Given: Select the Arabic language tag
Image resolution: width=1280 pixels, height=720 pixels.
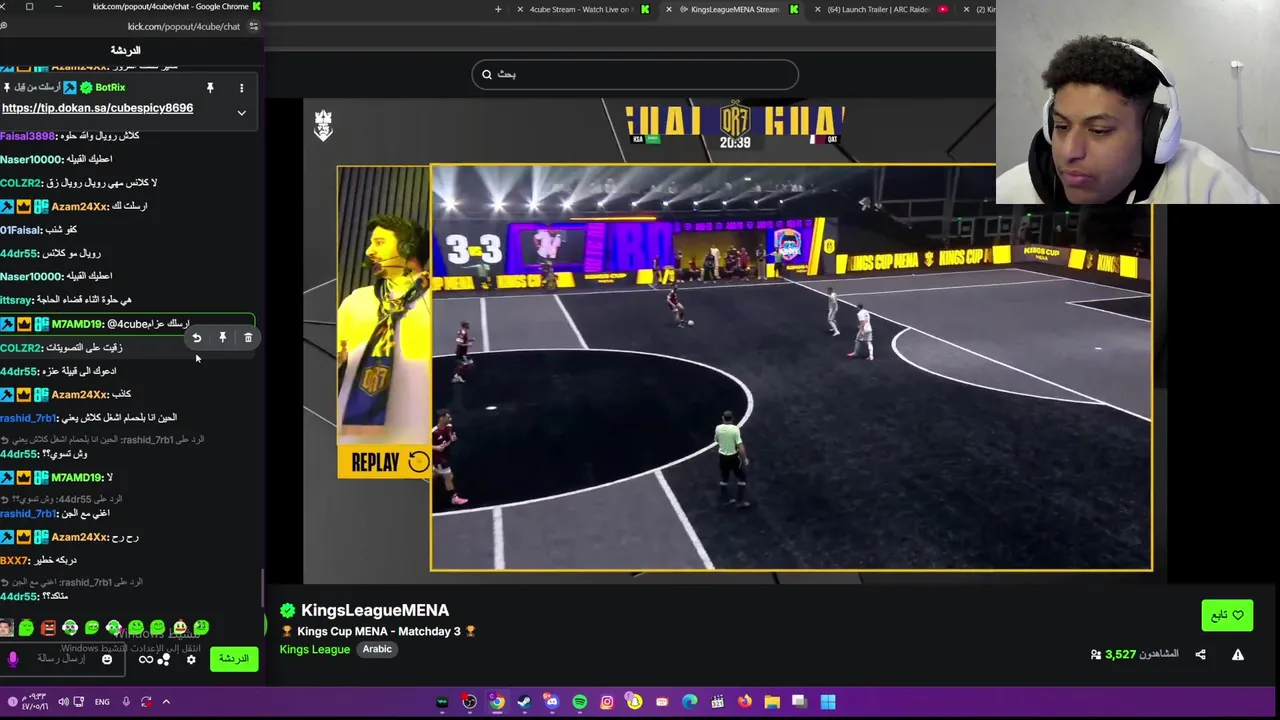Looking at the screenshot, I should click(377, 649).
